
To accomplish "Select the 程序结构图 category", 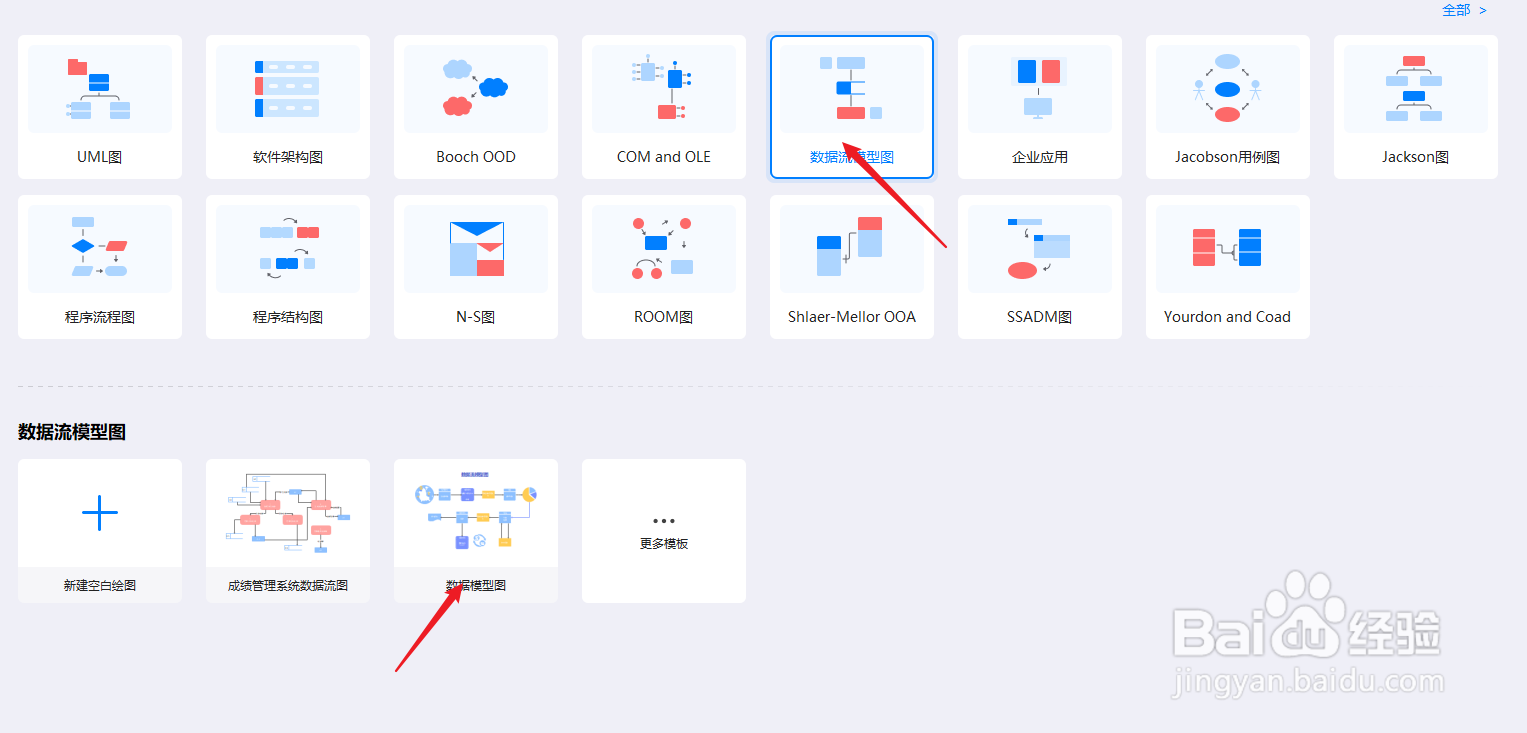I will 287,267.
